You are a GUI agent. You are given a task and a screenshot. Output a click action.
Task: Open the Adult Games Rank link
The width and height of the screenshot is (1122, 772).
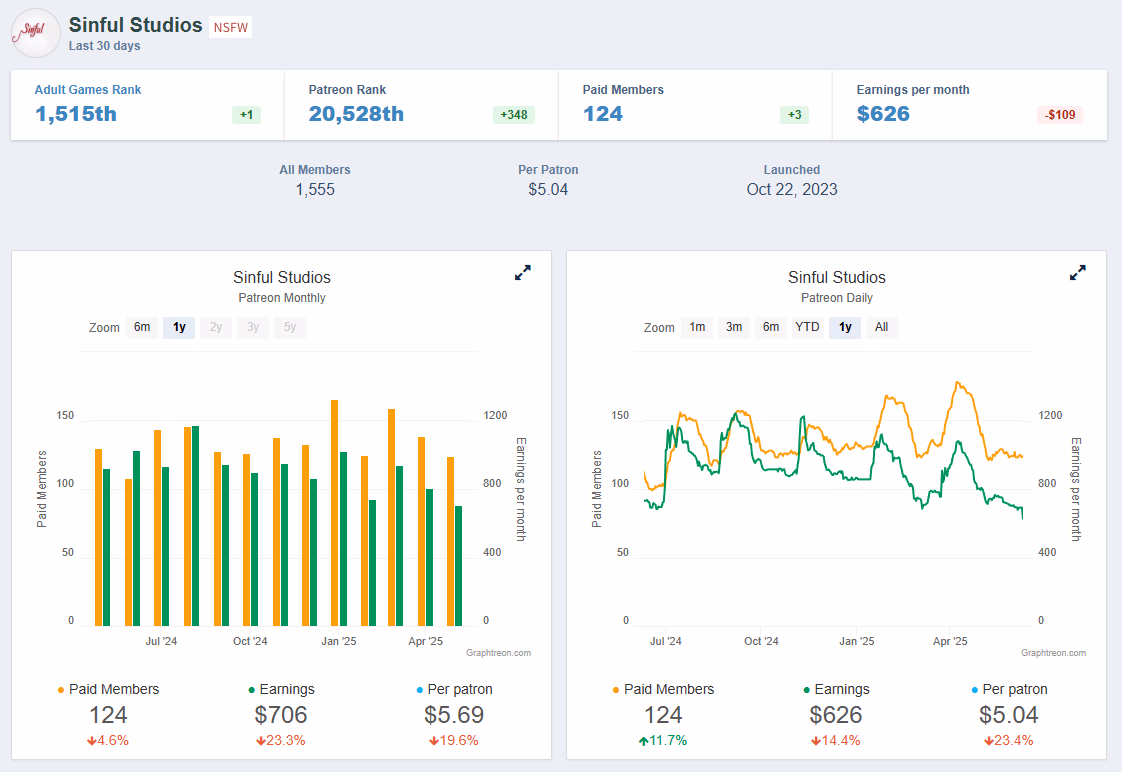tap(88, 90)
